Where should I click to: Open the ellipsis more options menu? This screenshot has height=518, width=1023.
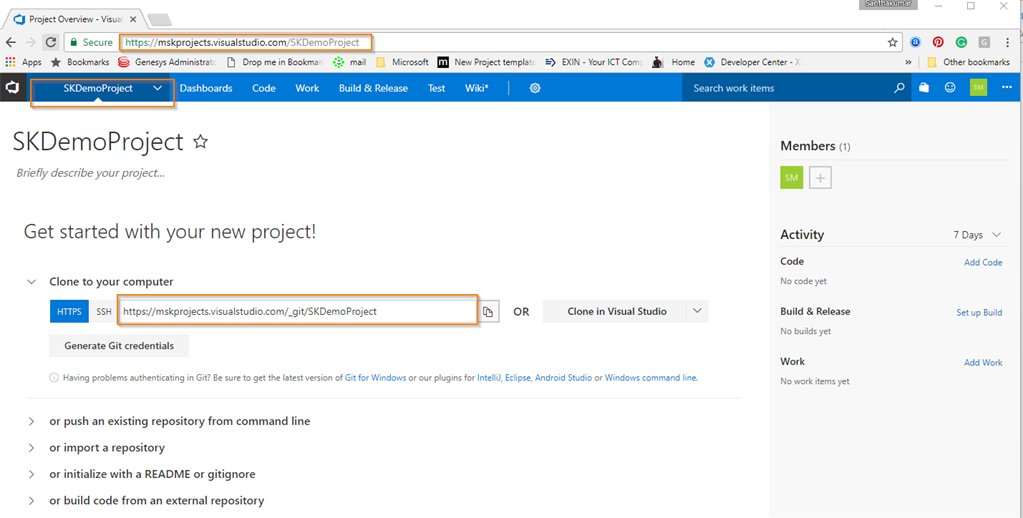click(x=1007, y=87)
